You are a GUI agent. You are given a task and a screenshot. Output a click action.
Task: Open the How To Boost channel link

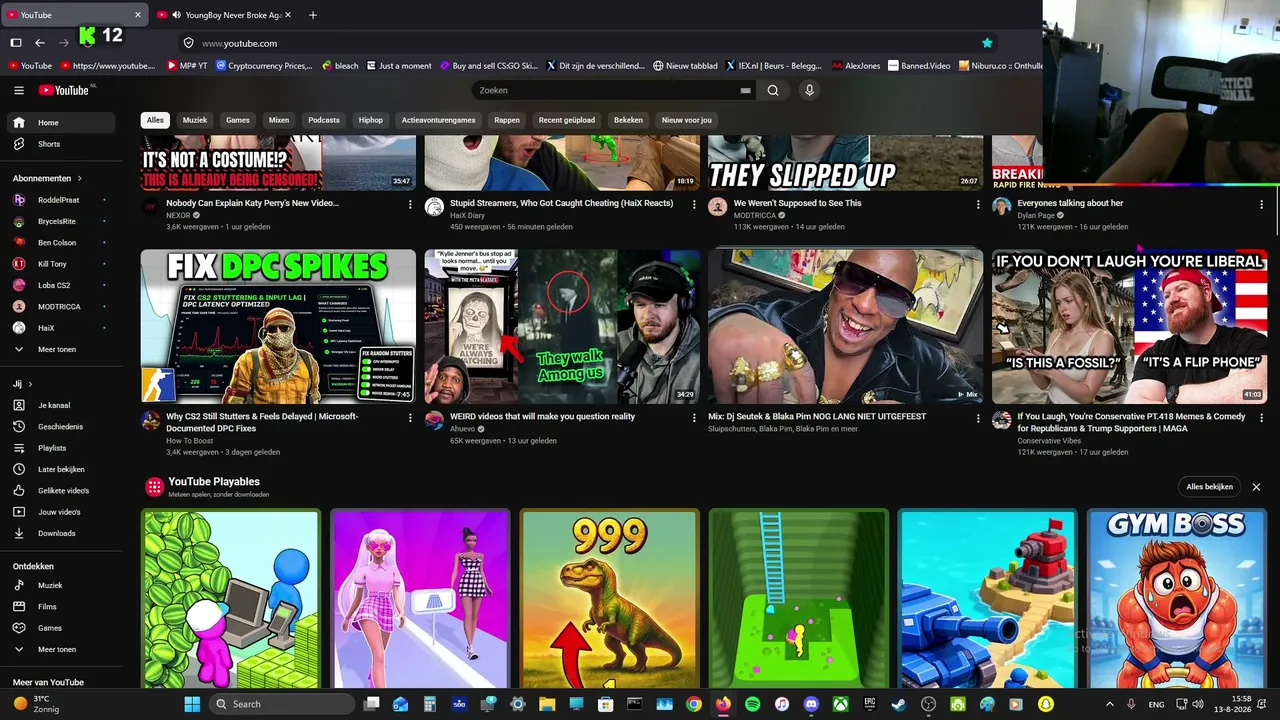(x=189, y=441)
